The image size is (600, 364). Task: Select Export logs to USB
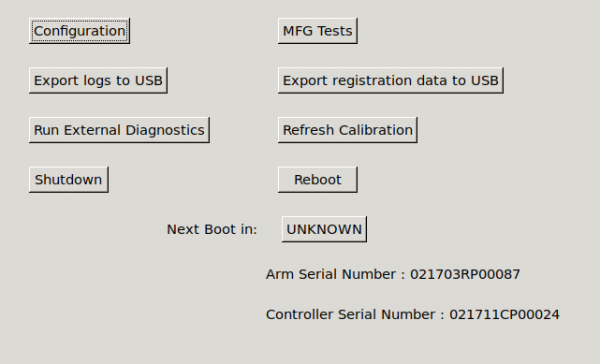pyautogui.click(x=98, y=80)
